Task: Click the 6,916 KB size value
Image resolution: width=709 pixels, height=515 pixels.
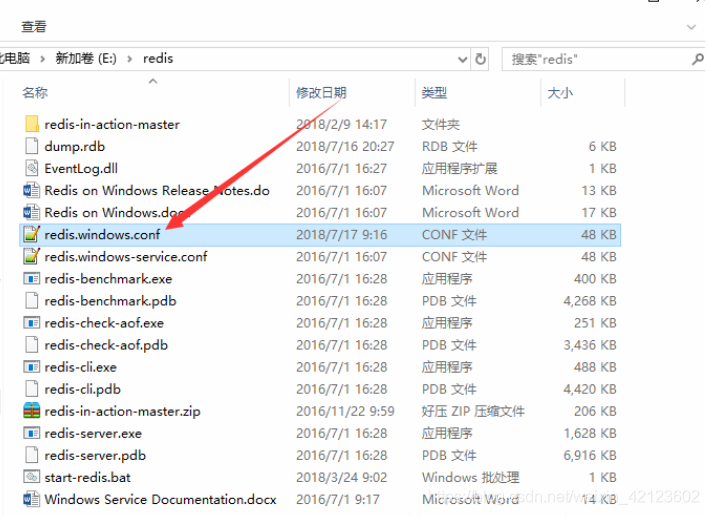Action: (590, 456)
